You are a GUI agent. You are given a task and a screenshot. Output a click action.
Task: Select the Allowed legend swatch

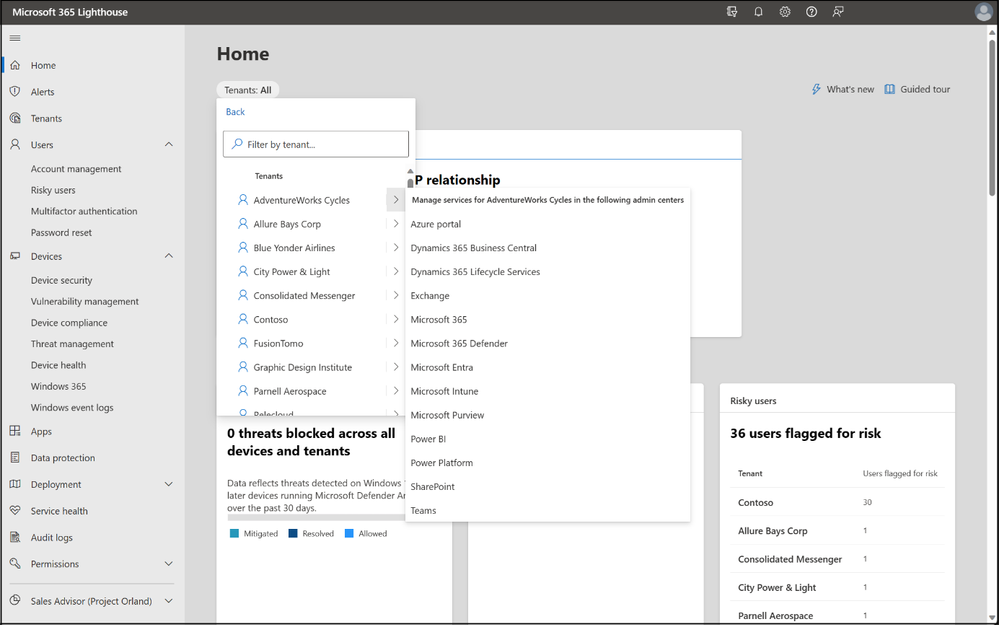pos(349,533)
